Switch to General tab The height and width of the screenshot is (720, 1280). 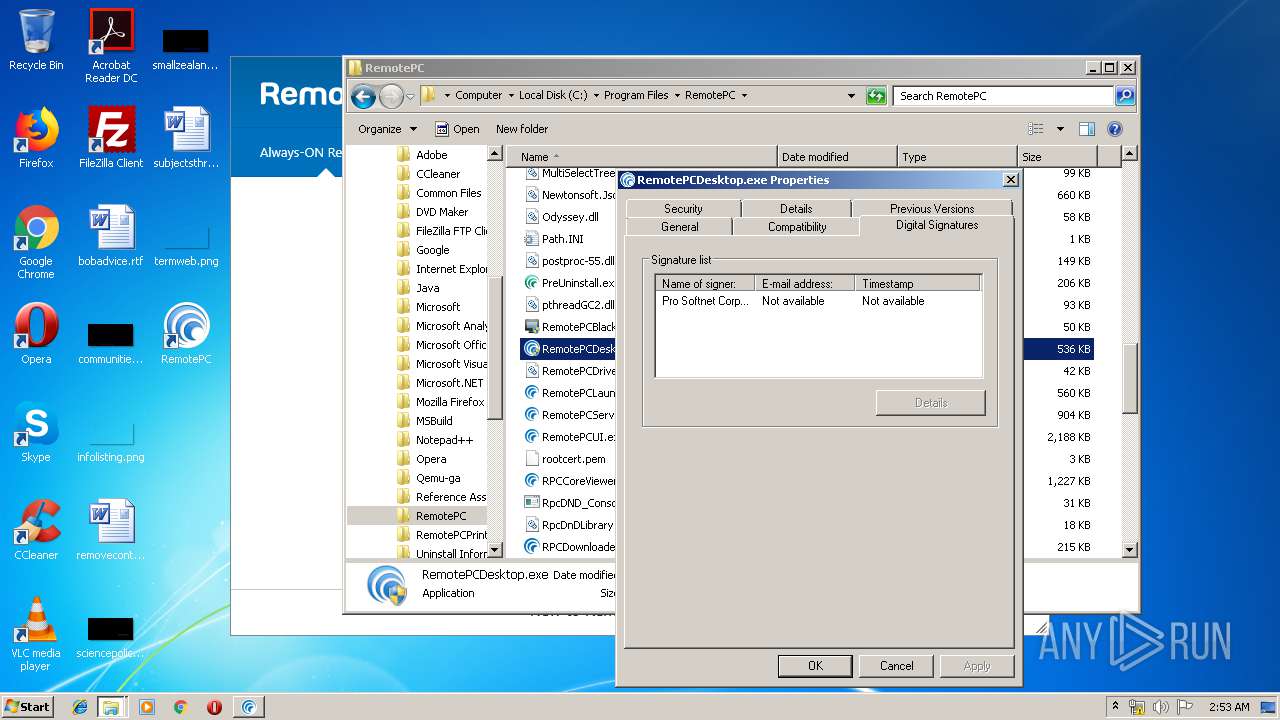click(x=679, y=227)
